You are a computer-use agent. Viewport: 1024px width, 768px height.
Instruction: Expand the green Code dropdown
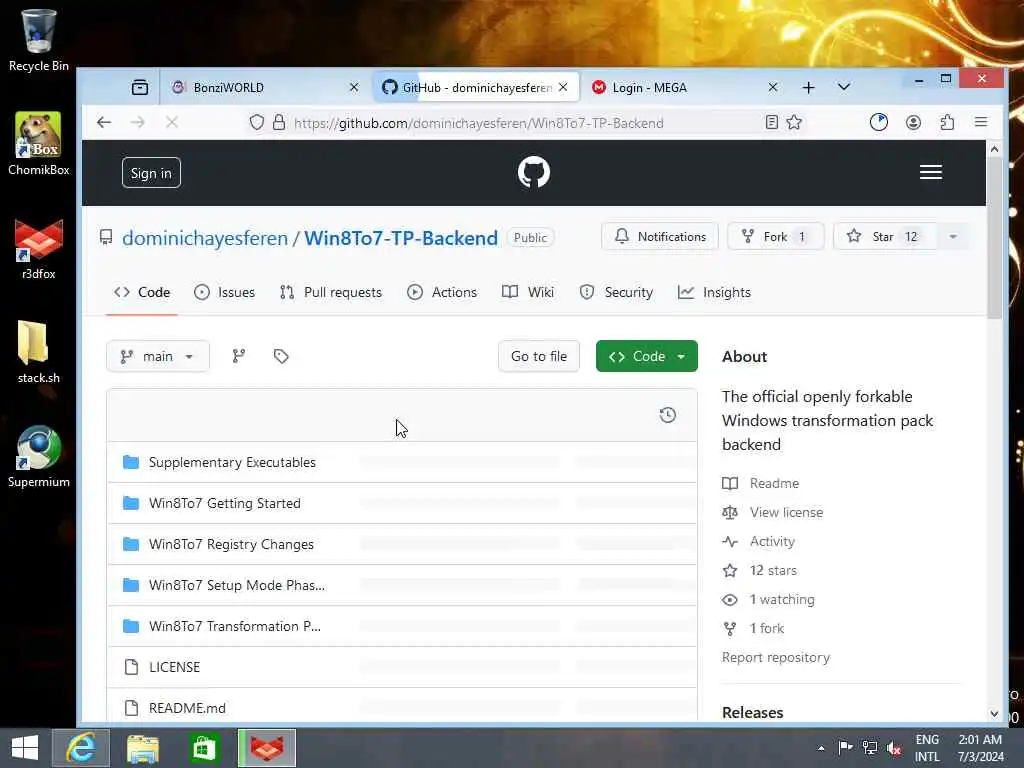point(647,356)
